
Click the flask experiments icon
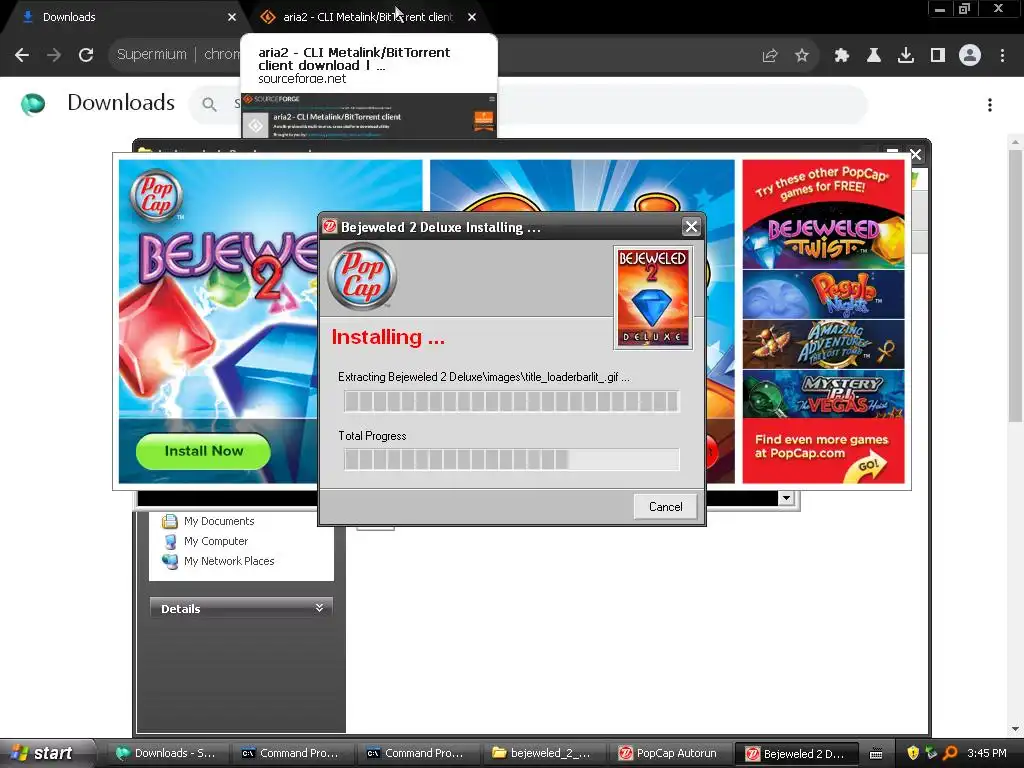pyautogui.click(x=874, y=56)
